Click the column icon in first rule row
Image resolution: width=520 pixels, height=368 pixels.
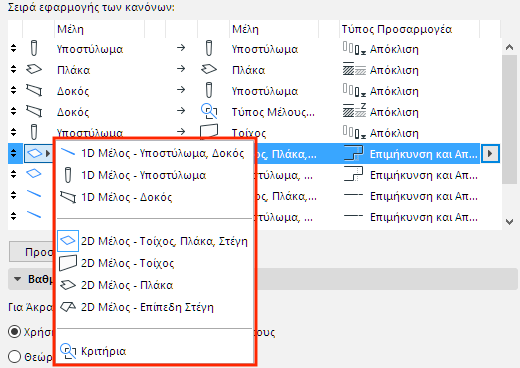[34, 48]
